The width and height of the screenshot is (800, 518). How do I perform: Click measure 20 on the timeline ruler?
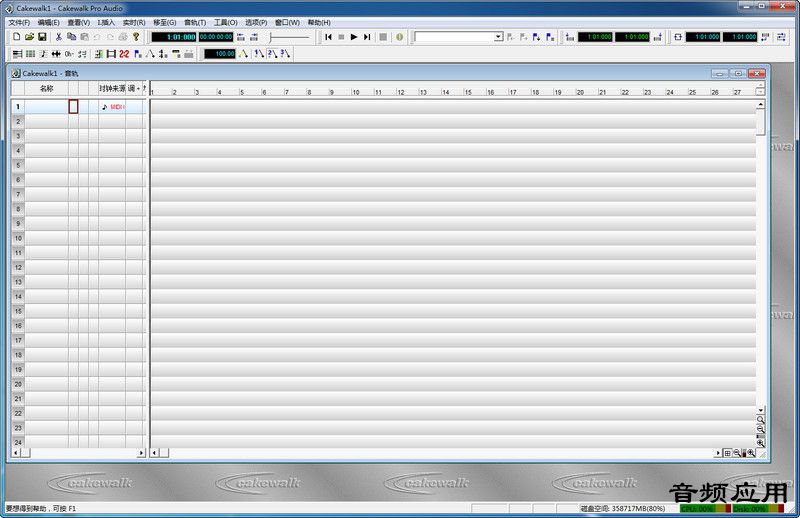(x=580, y=92)
